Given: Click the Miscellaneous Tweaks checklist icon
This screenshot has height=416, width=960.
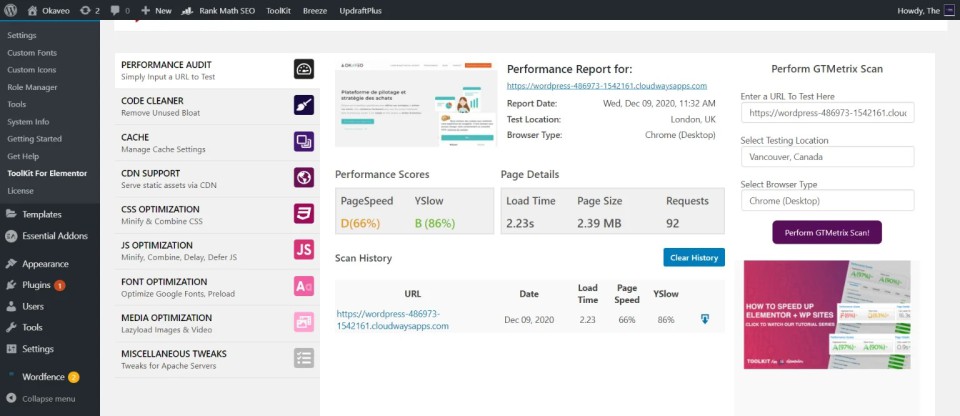Looking at the screenshot, I should tap(304, 358).
